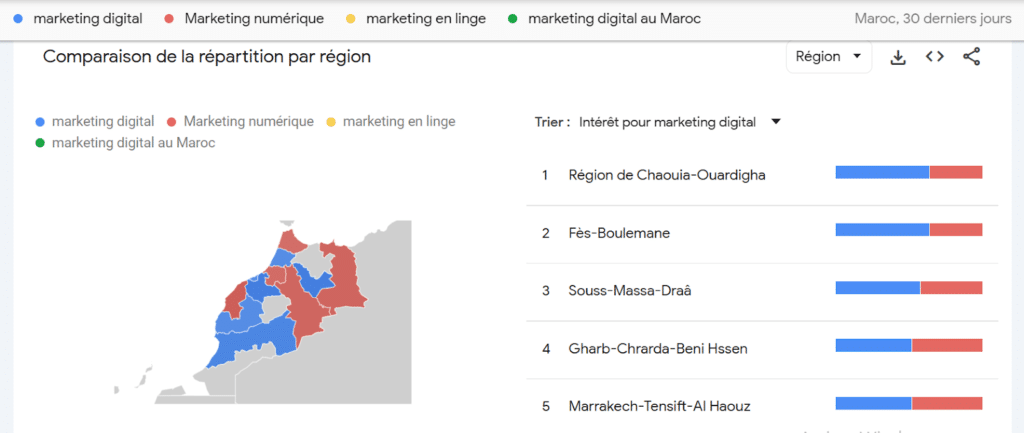Expand the Trier sort dropdown arrow
Screen dimensions: 1024x433
pos(776,121)
